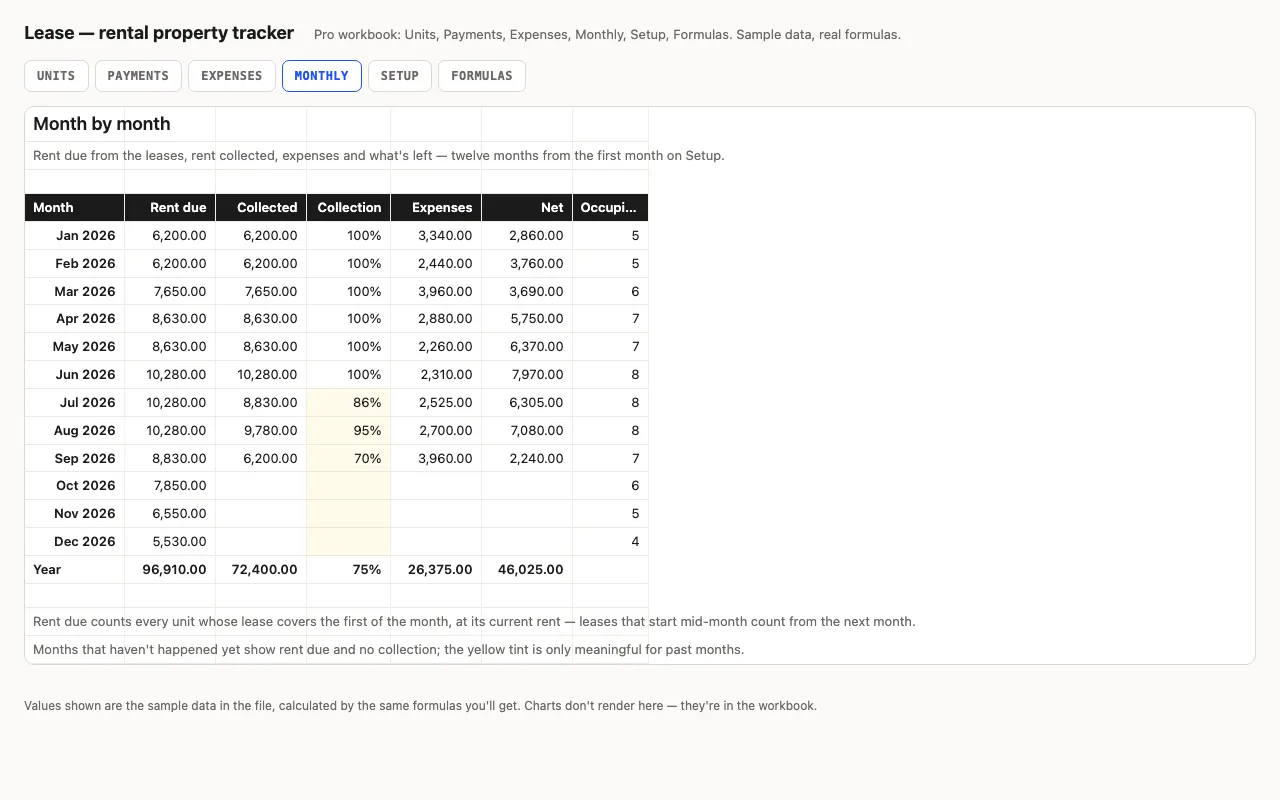Click the "Feb 2026" month cell
The image size is (1280, 800).
tap(75, 264)
